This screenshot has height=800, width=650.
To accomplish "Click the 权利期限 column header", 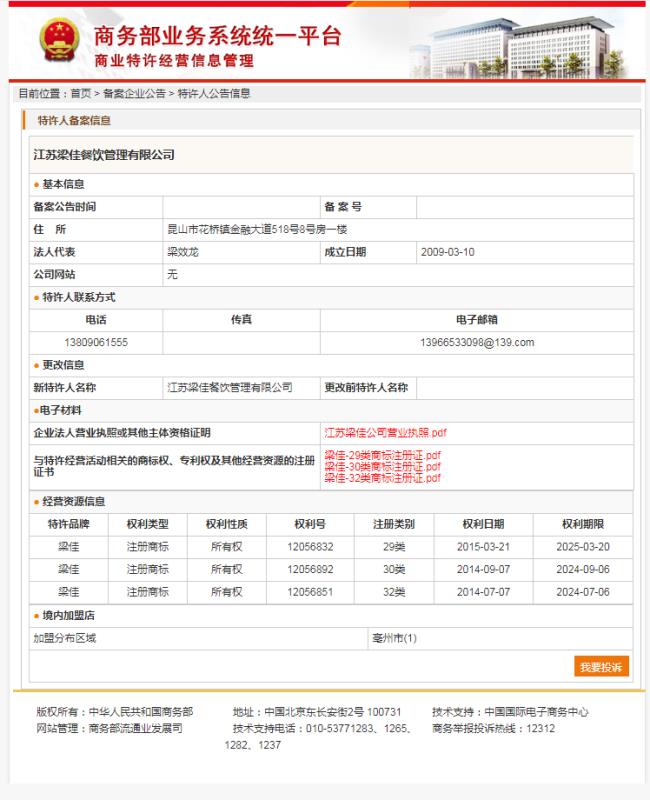I will 583,524.
